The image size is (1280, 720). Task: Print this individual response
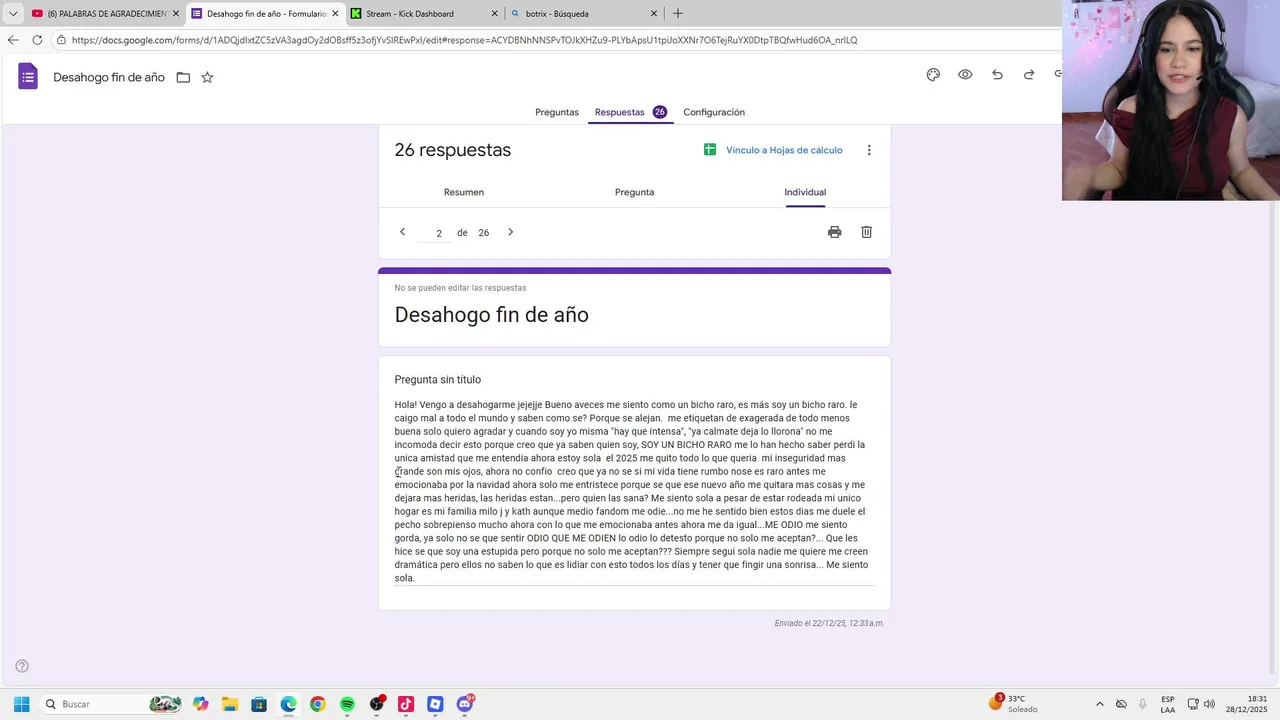click(835, 232)
